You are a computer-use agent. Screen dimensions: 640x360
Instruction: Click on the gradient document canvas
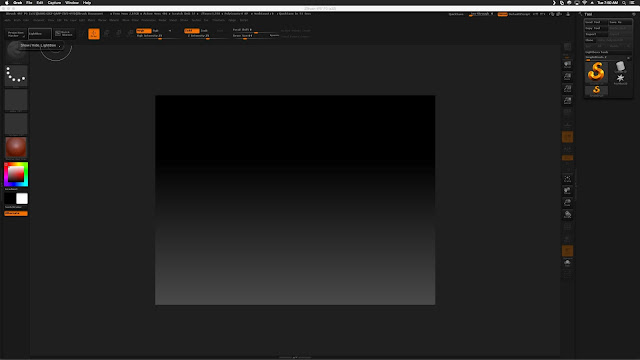pos(295,200)
